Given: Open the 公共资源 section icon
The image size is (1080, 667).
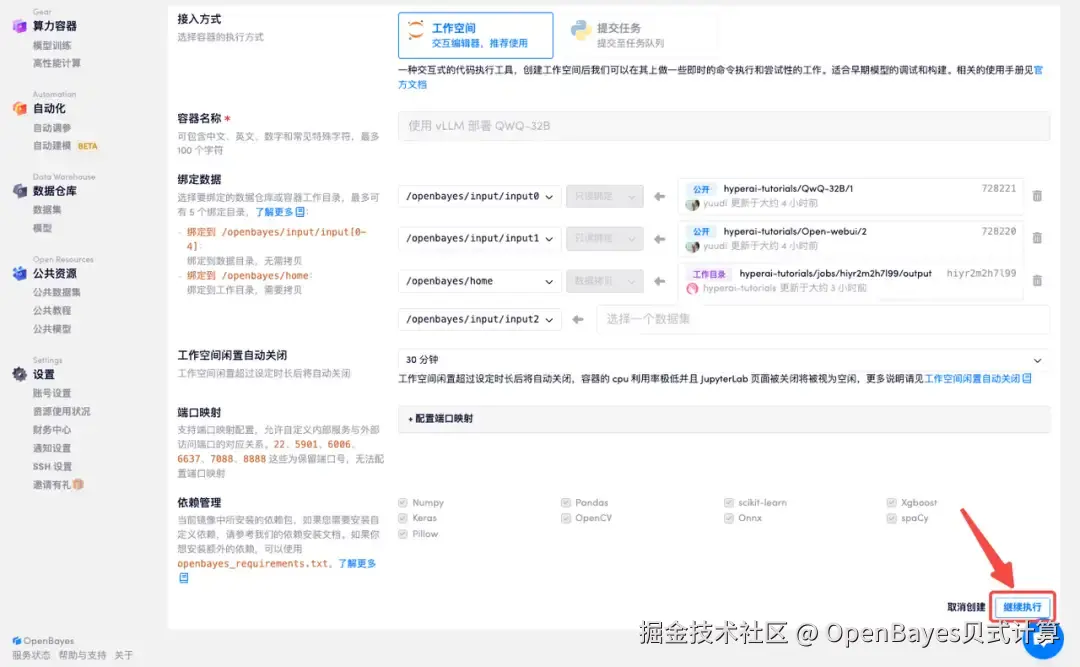Looking at the screenshot, I should click(19, 274).
